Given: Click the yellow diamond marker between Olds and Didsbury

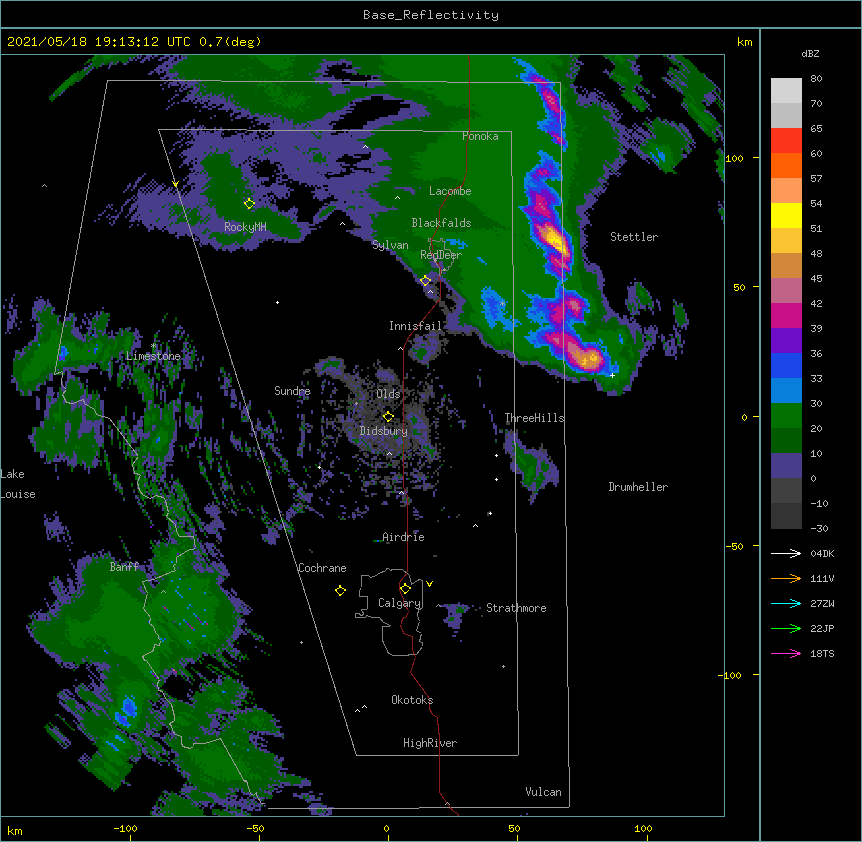Looking at the screenshot, I should tap(388, 416).
